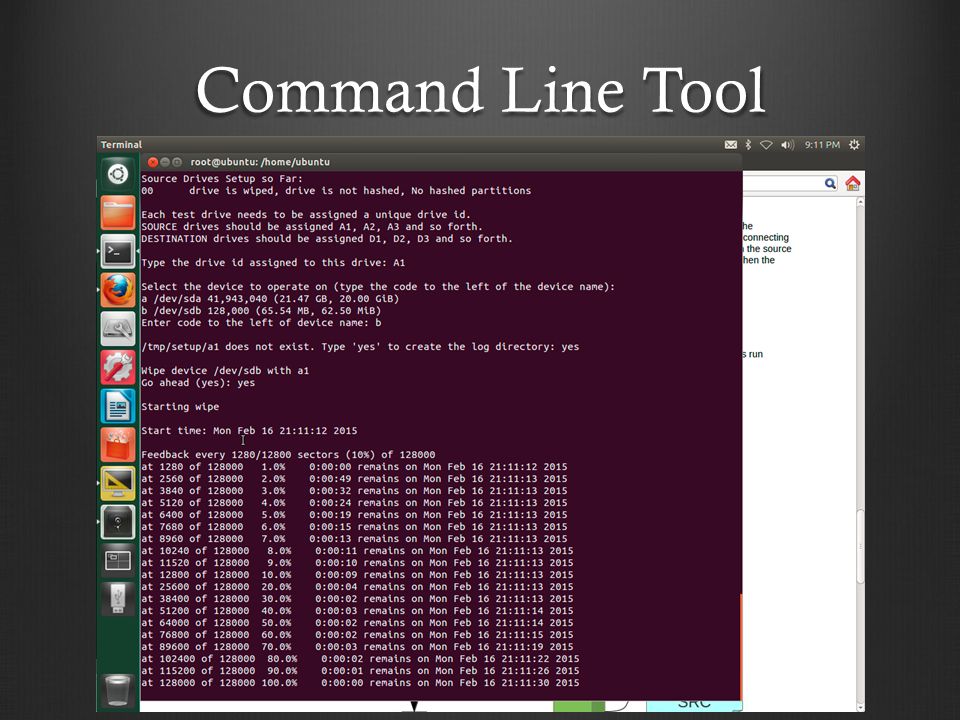This screenshot has width=960, height=720.
Task: Click the '/dev/sda 41,943,040' device line
Action: point(270,299)
